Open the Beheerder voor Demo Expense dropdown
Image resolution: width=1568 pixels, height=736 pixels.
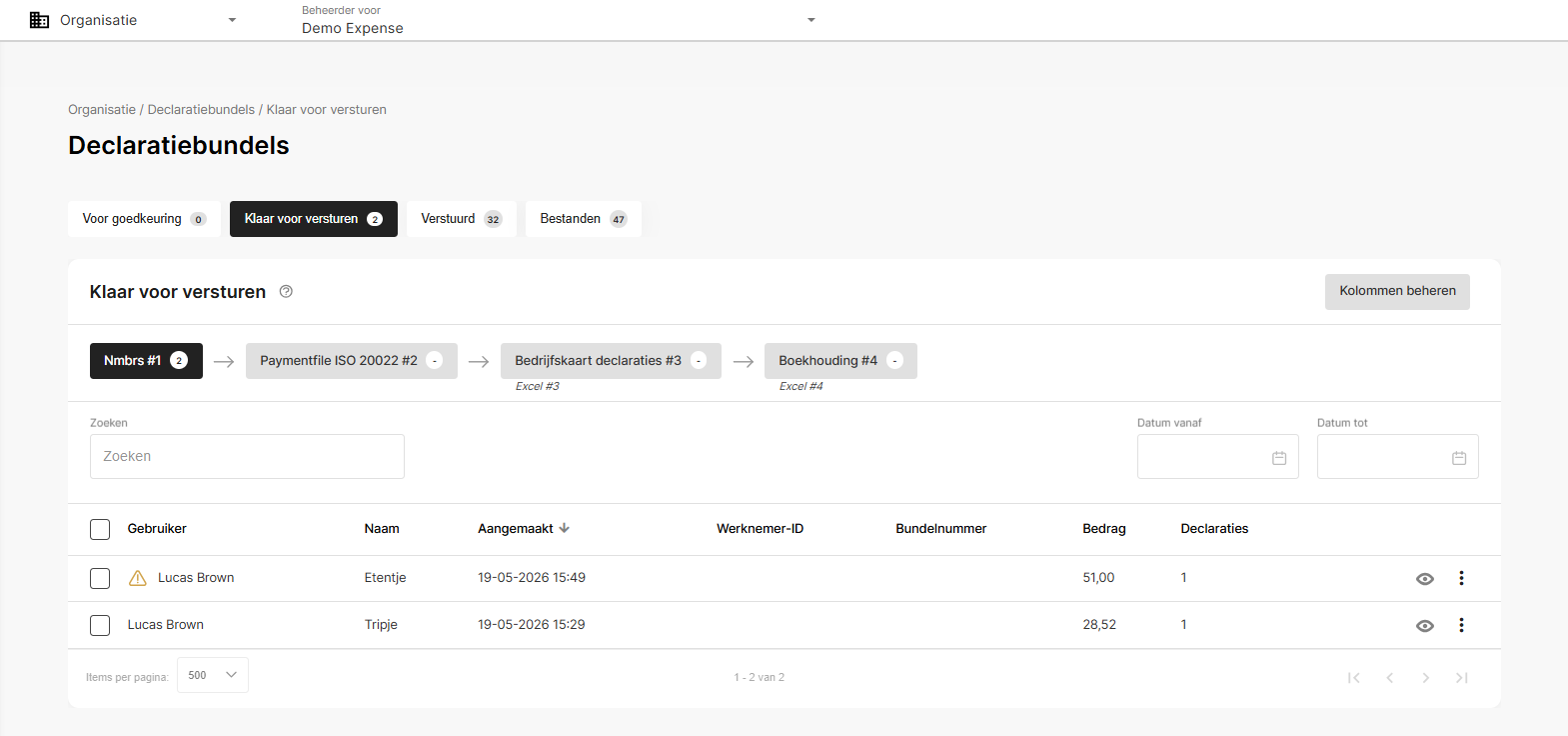(x=811, y=20)
